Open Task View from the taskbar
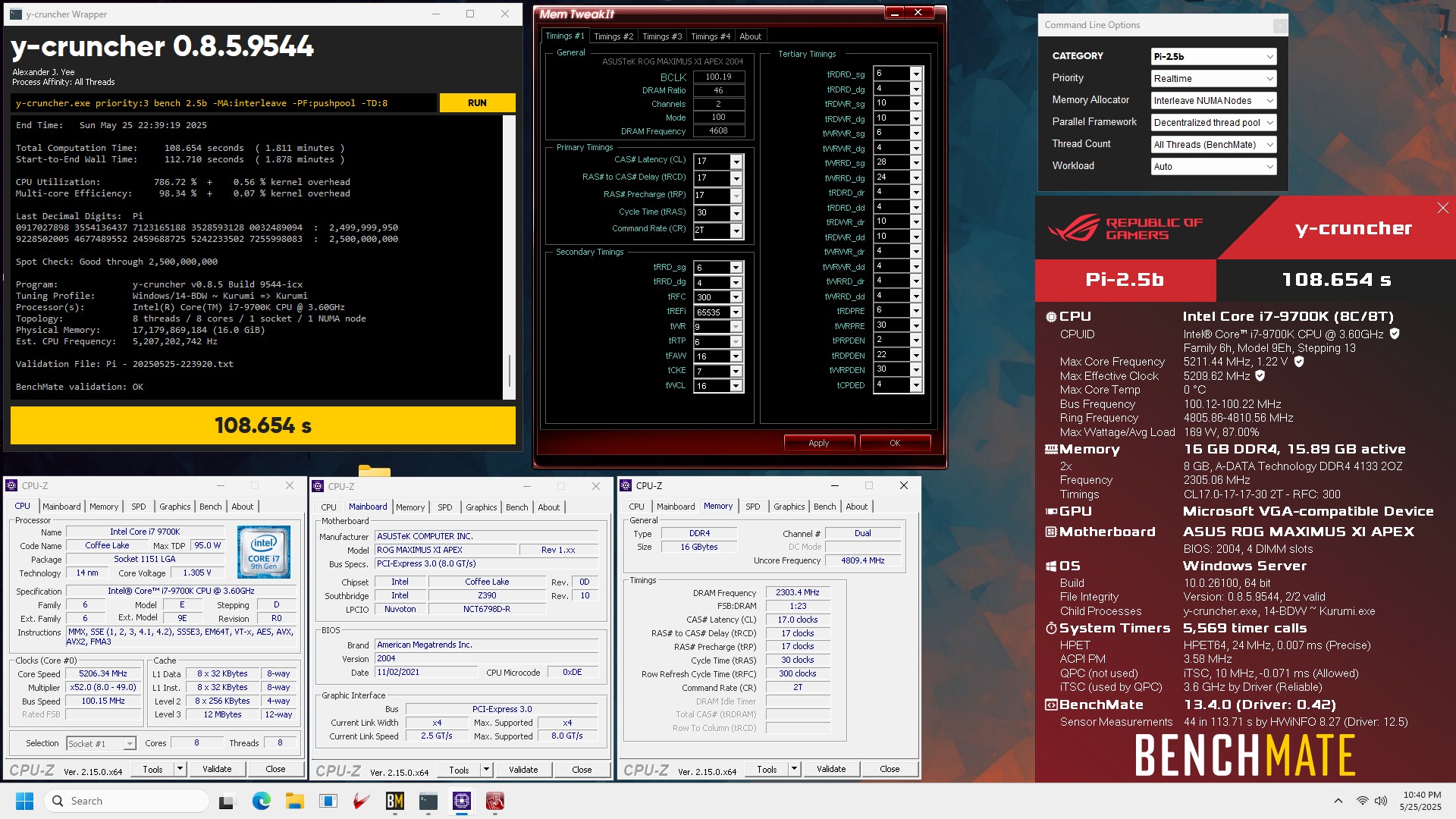Image resolution: width=1456 pixels, height=819 pixels. click(x=227, y=801)
